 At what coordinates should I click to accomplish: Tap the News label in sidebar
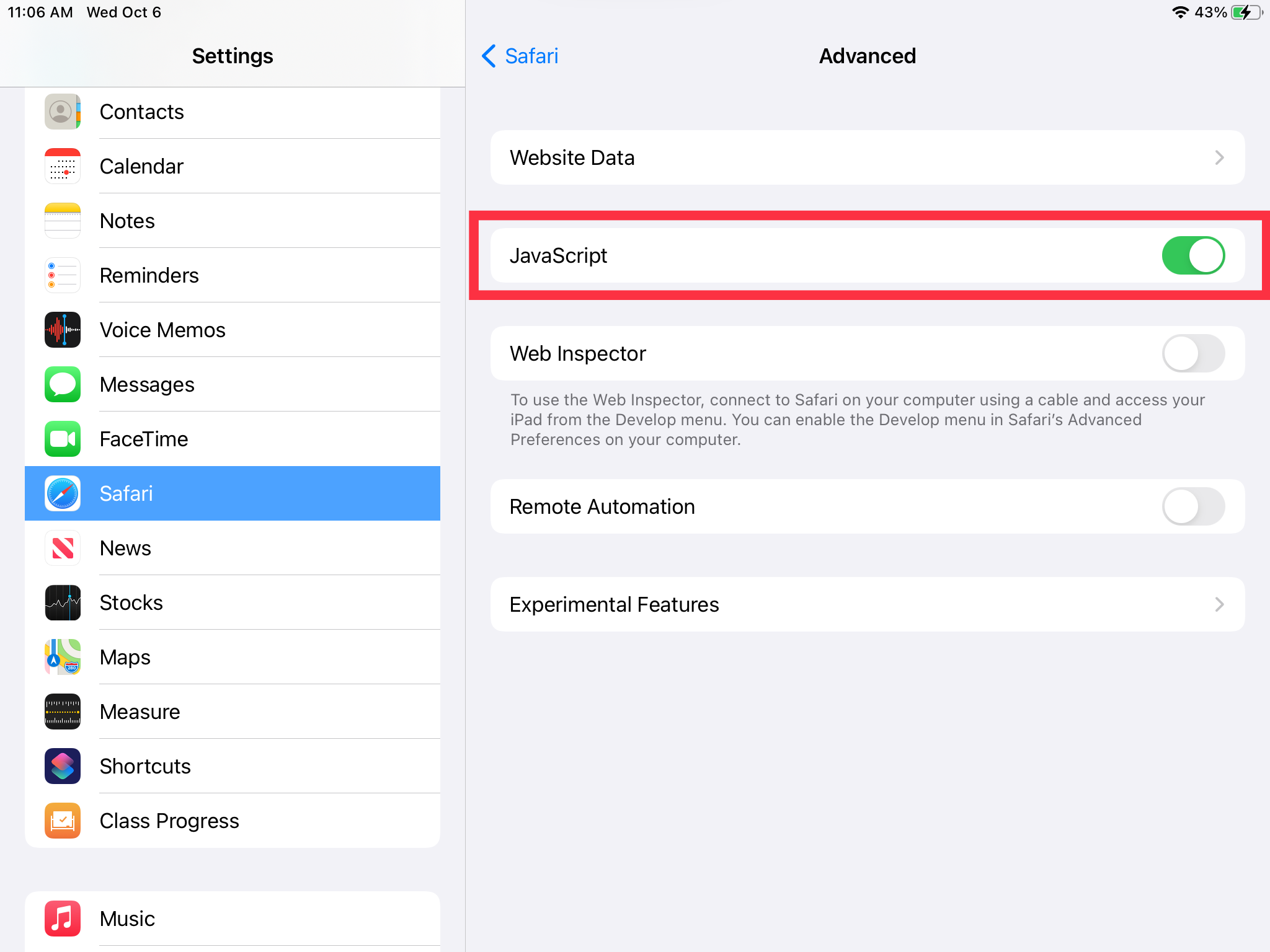125,548
